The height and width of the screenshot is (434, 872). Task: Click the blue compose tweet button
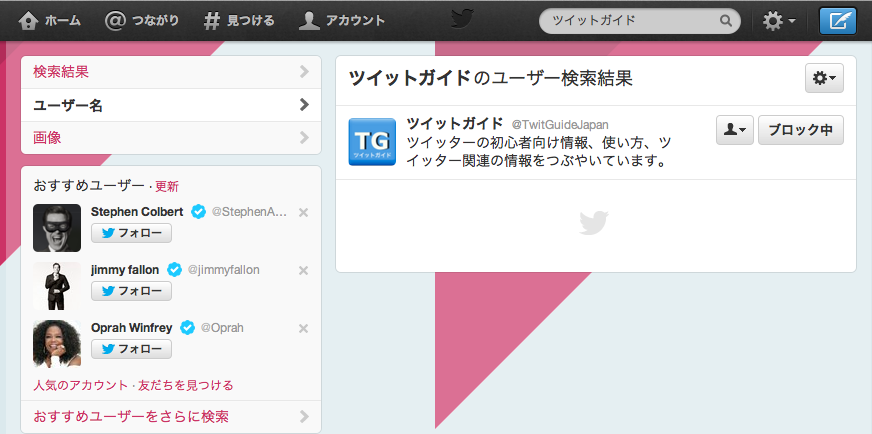click(x=838, y=21)
